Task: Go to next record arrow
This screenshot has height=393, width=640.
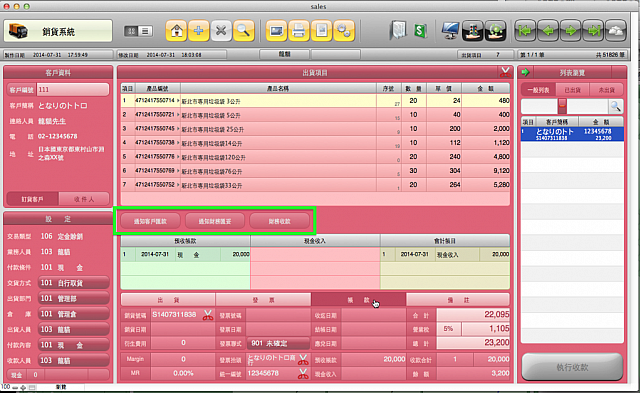Action: pyautogui.click(x=571, y=31)
